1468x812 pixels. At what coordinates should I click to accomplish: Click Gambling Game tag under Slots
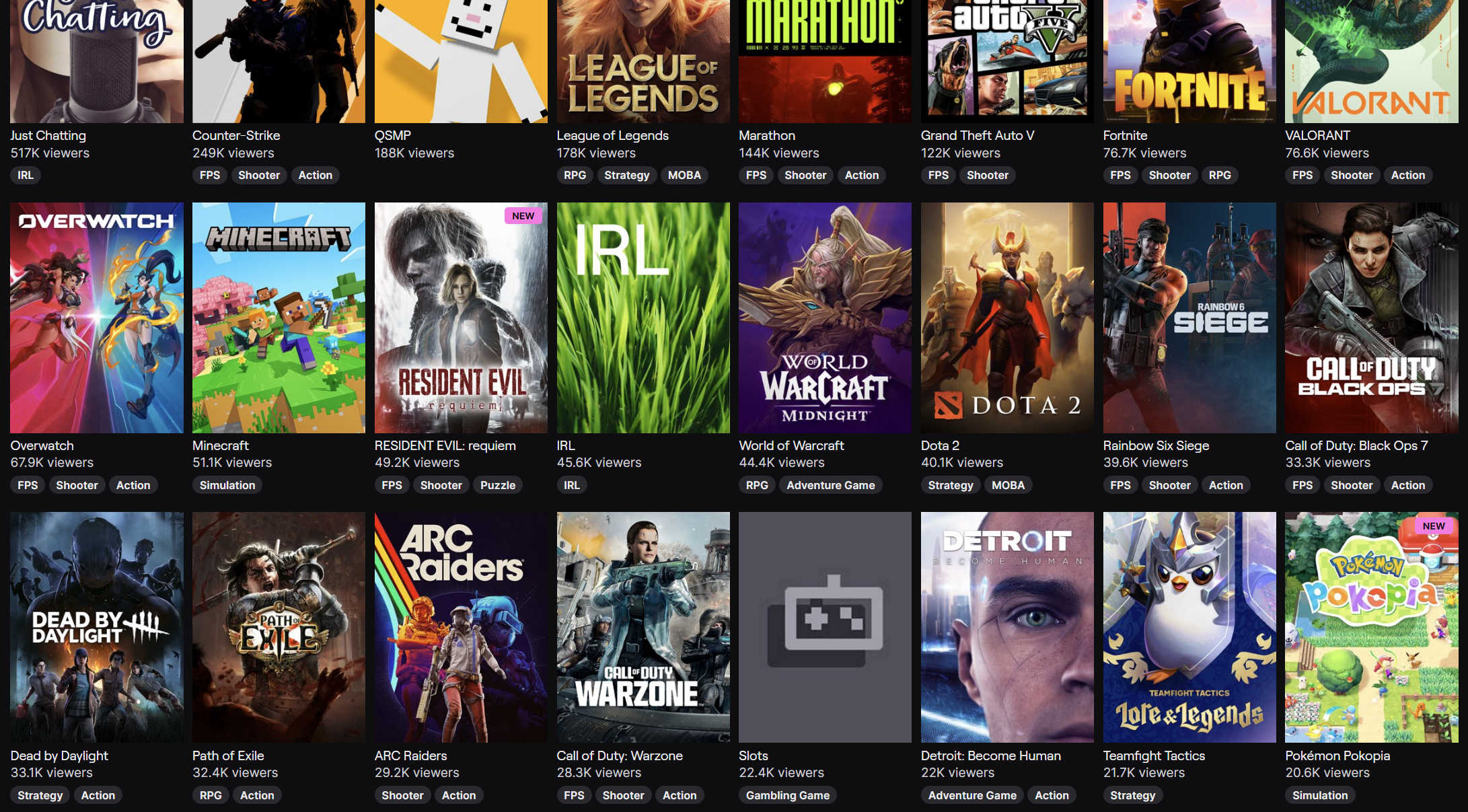pos(787,795)
